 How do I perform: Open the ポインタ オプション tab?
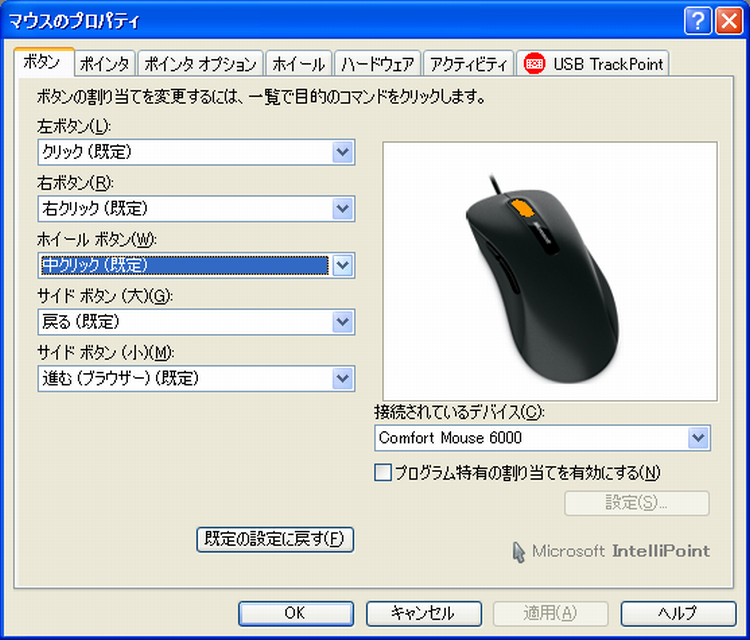click(200, 64)
